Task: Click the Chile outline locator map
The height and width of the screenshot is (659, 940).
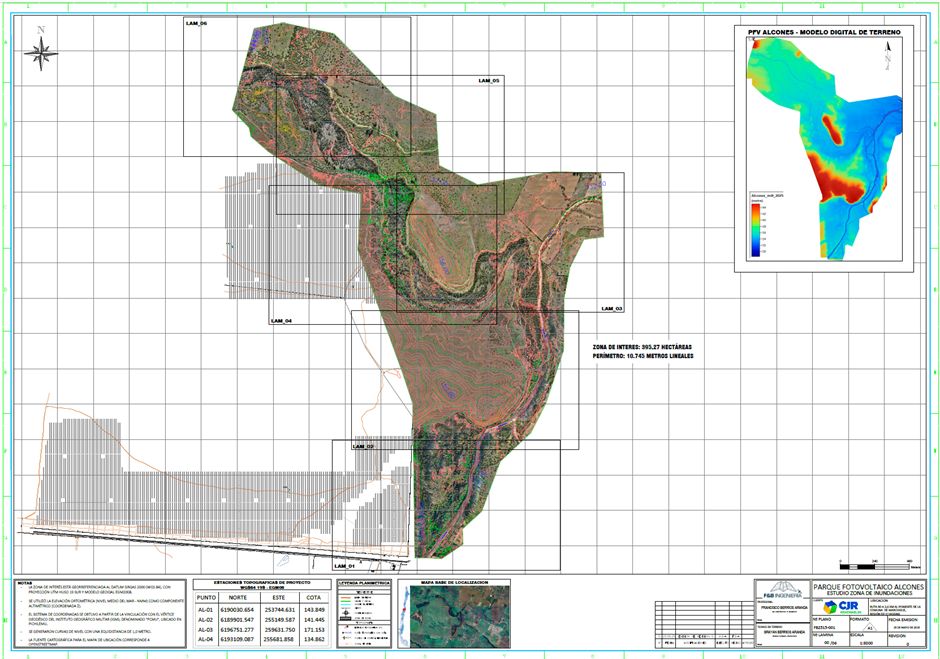Action: point(403,616)
